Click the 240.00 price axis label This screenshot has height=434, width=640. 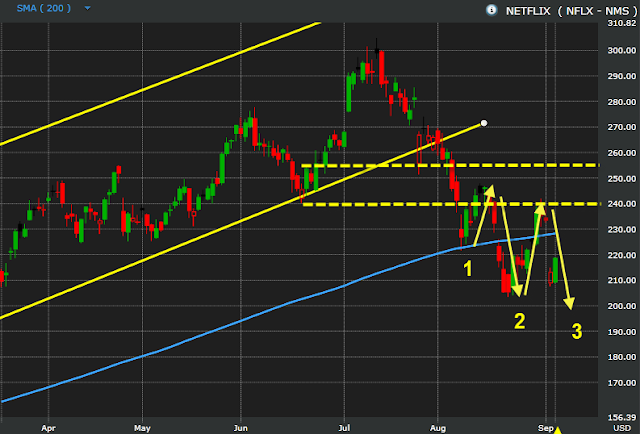[x=622, y=204]
